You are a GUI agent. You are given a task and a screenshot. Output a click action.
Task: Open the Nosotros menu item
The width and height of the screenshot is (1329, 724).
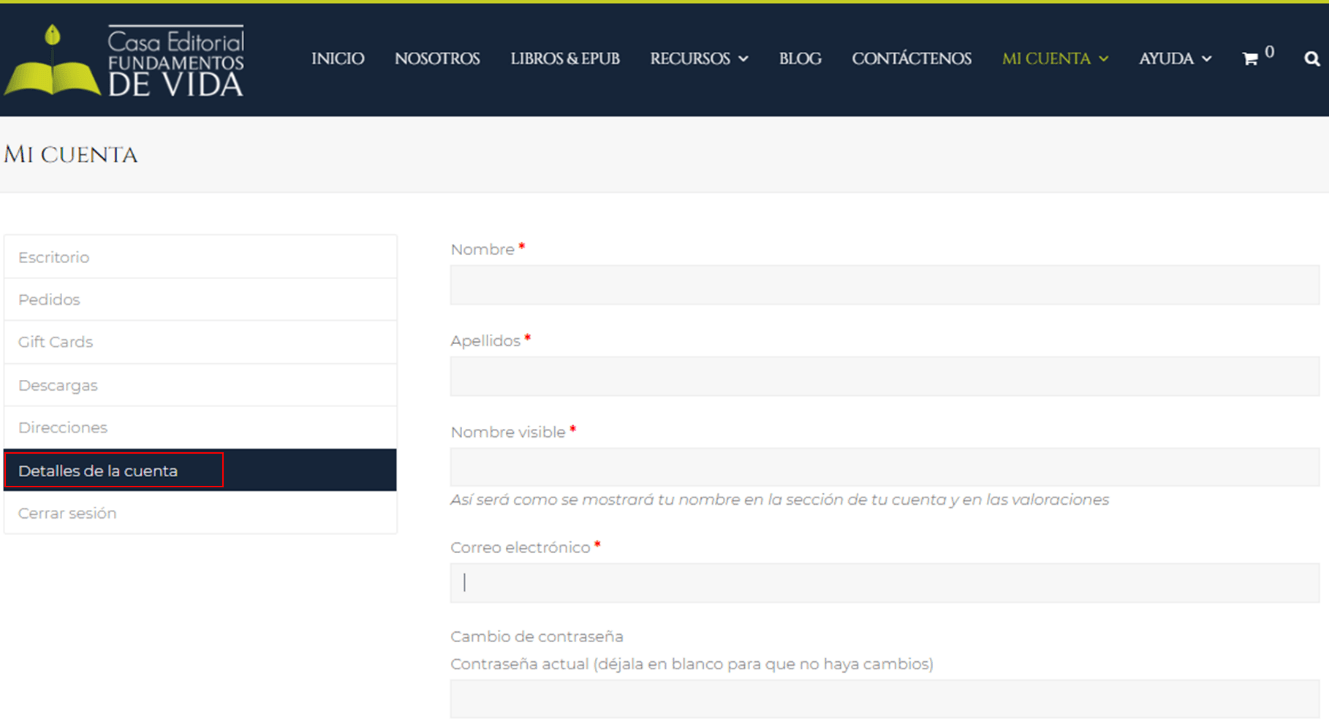pyautogui.click(x=437, y=59)
